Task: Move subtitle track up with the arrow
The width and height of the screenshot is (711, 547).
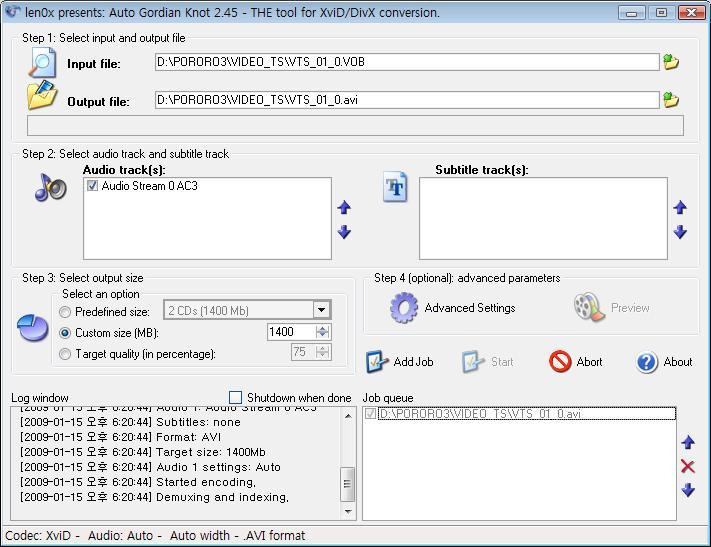Action: (680, 208)
